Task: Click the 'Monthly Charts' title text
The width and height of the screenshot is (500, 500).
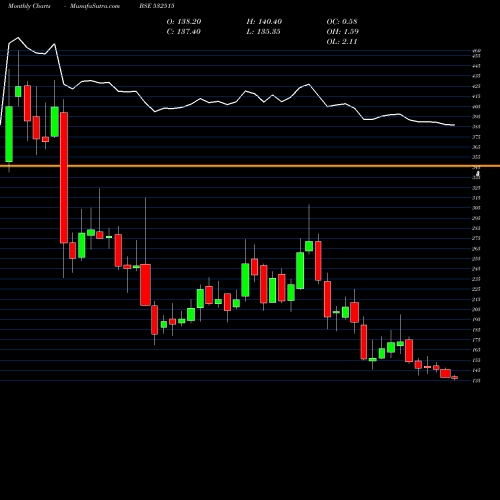Action: point(29,6)
